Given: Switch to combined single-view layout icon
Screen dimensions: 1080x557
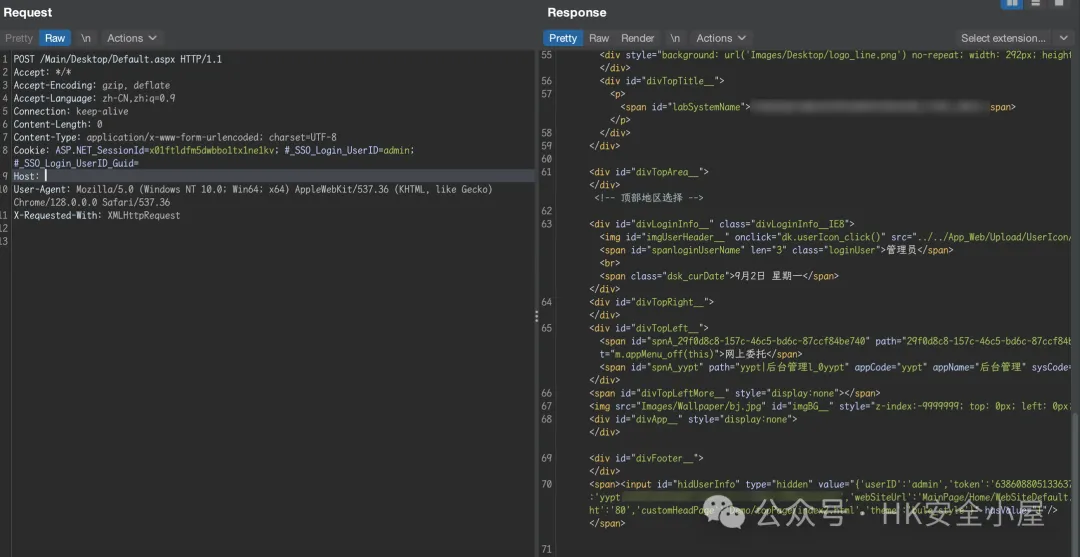Looking at the screenshot, I should tap(1059, 3).
